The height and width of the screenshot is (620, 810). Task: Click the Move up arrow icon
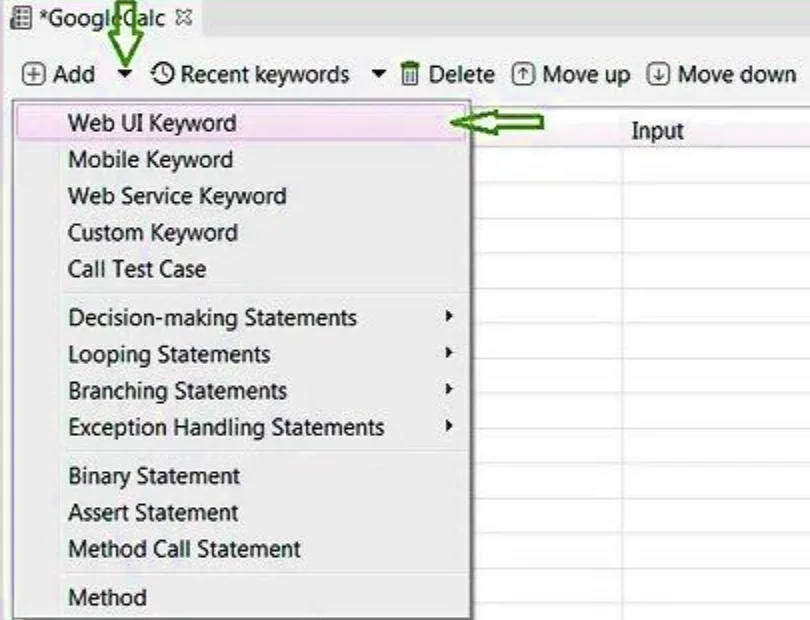[x=524, y=75]
